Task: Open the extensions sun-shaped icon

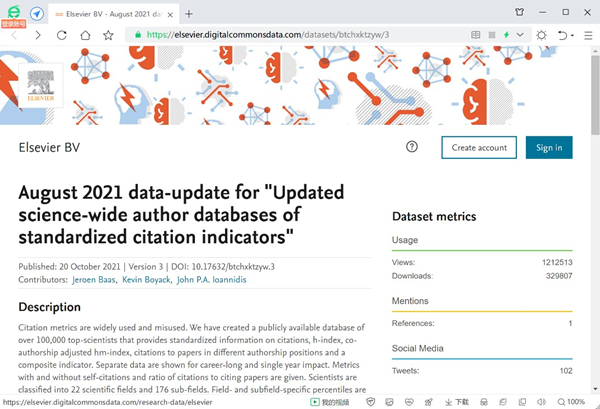Action: 541,35
